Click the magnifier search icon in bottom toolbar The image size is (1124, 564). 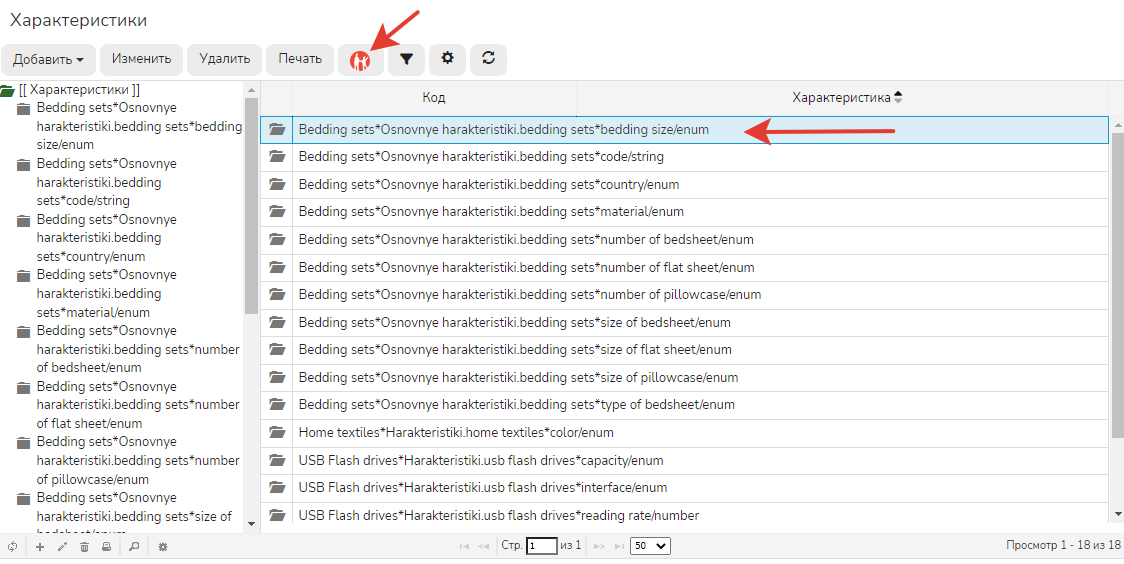coord(133,547)
